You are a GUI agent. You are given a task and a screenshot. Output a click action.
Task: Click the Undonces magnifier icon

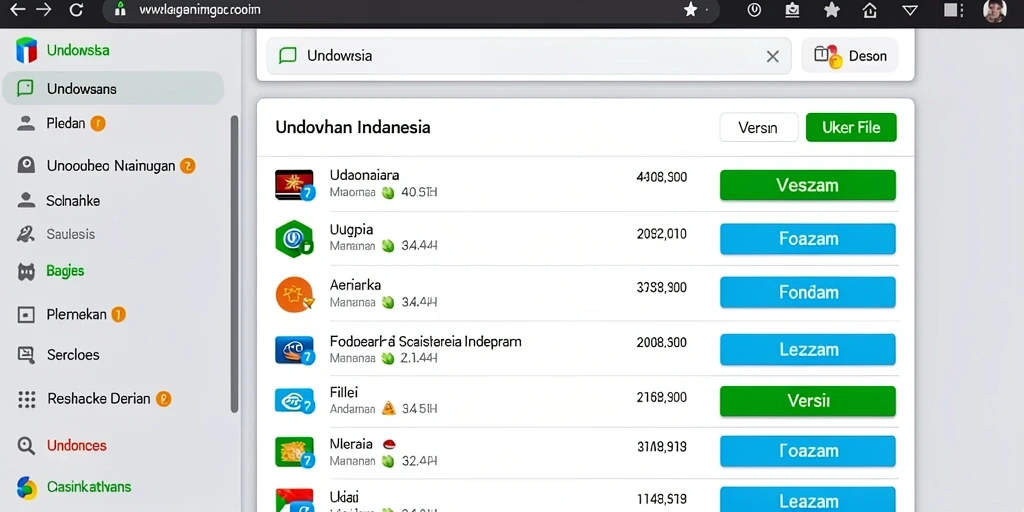[x=25, y=445]
